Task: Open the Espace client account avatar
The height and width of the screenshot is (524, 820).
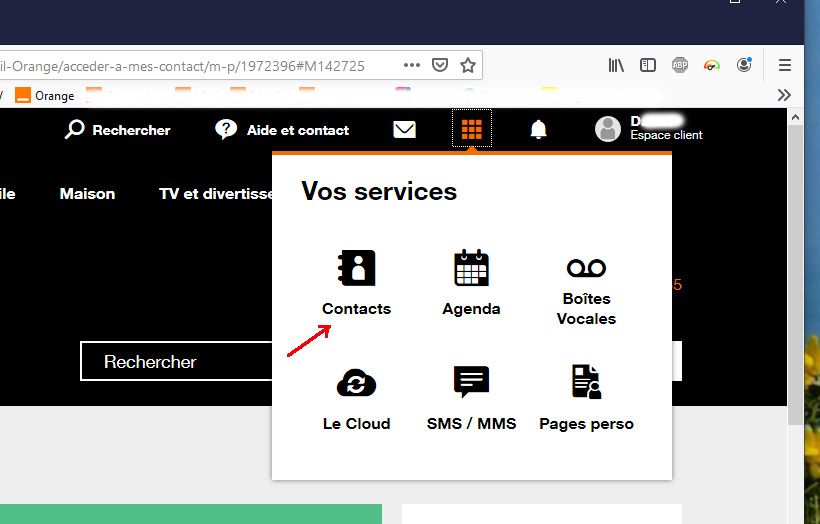Action: tap(608, 129)
